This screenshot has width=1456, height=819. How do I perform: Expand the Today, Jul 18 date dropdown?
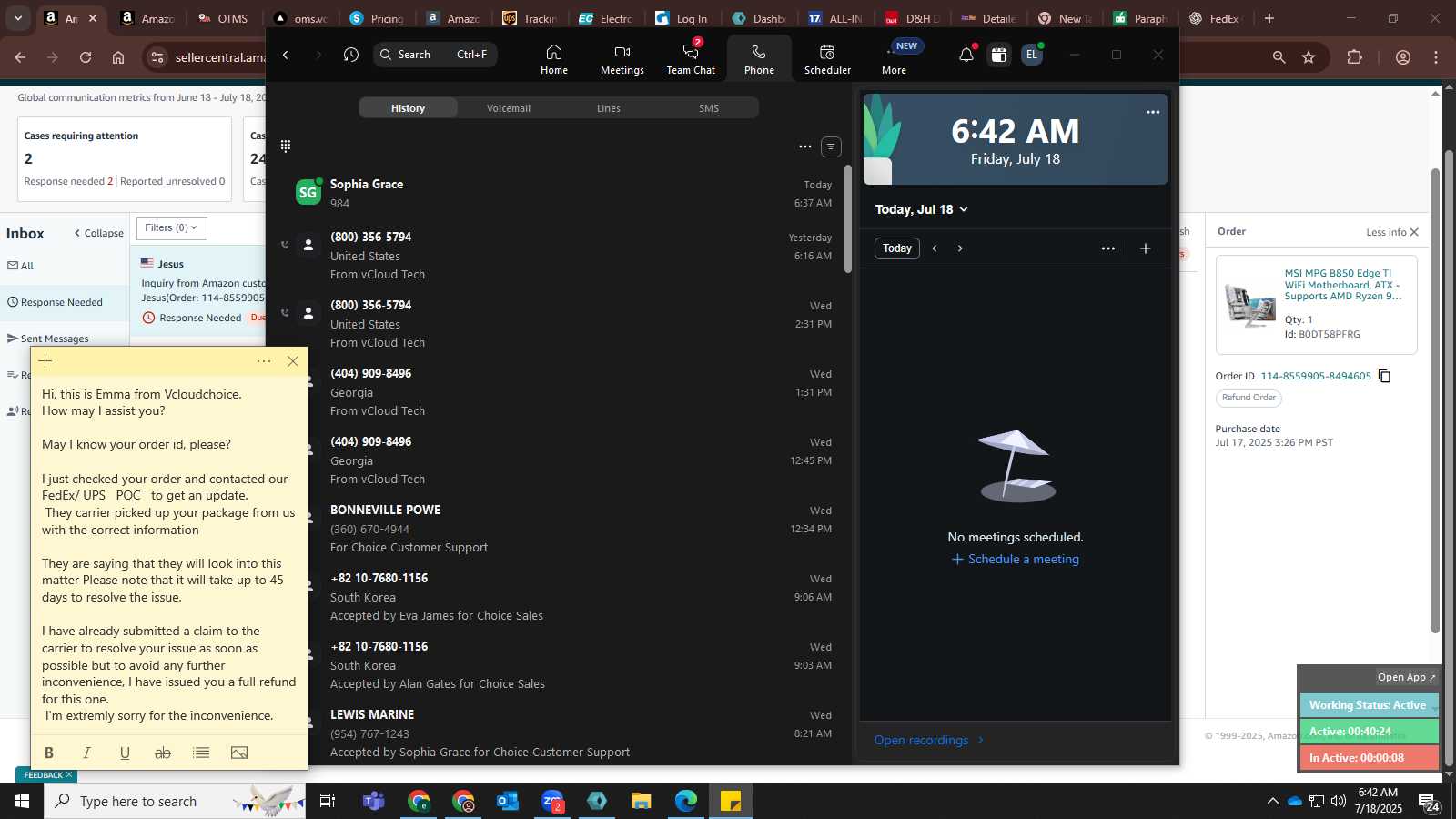pos(922,209)
